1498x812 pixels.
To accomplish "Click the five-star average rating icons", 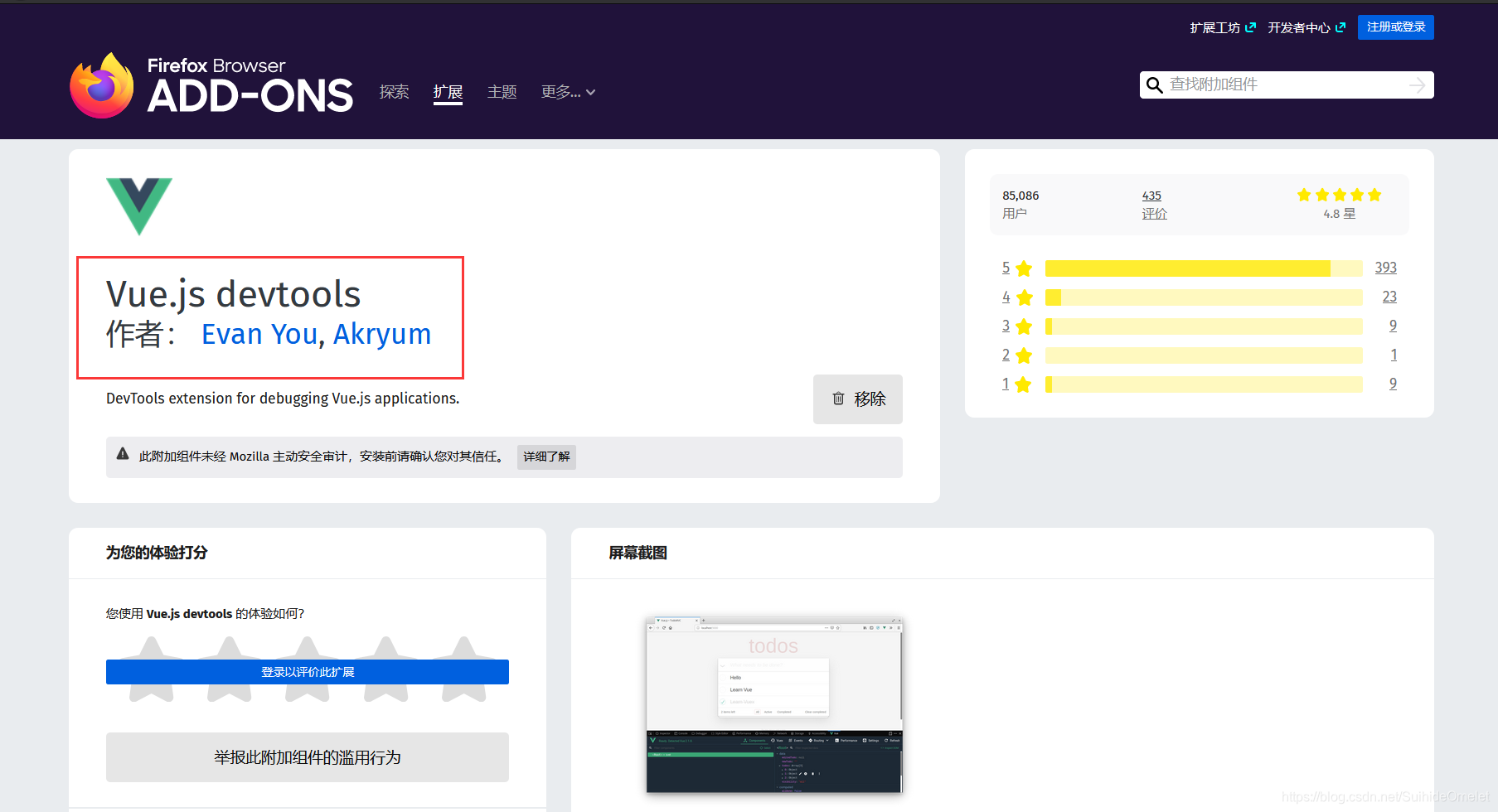I will (1339, 195).
